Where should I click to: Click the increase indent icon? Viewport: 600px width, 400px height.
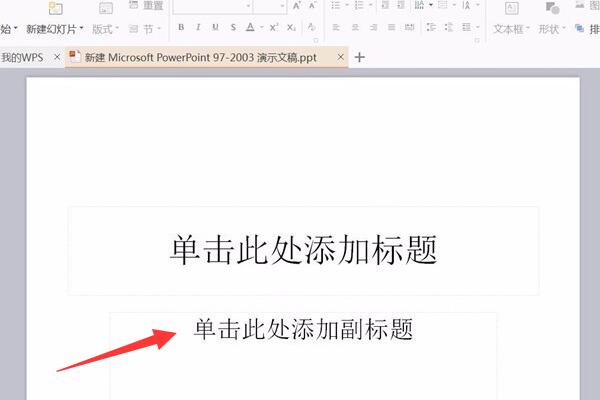(401, 5)
